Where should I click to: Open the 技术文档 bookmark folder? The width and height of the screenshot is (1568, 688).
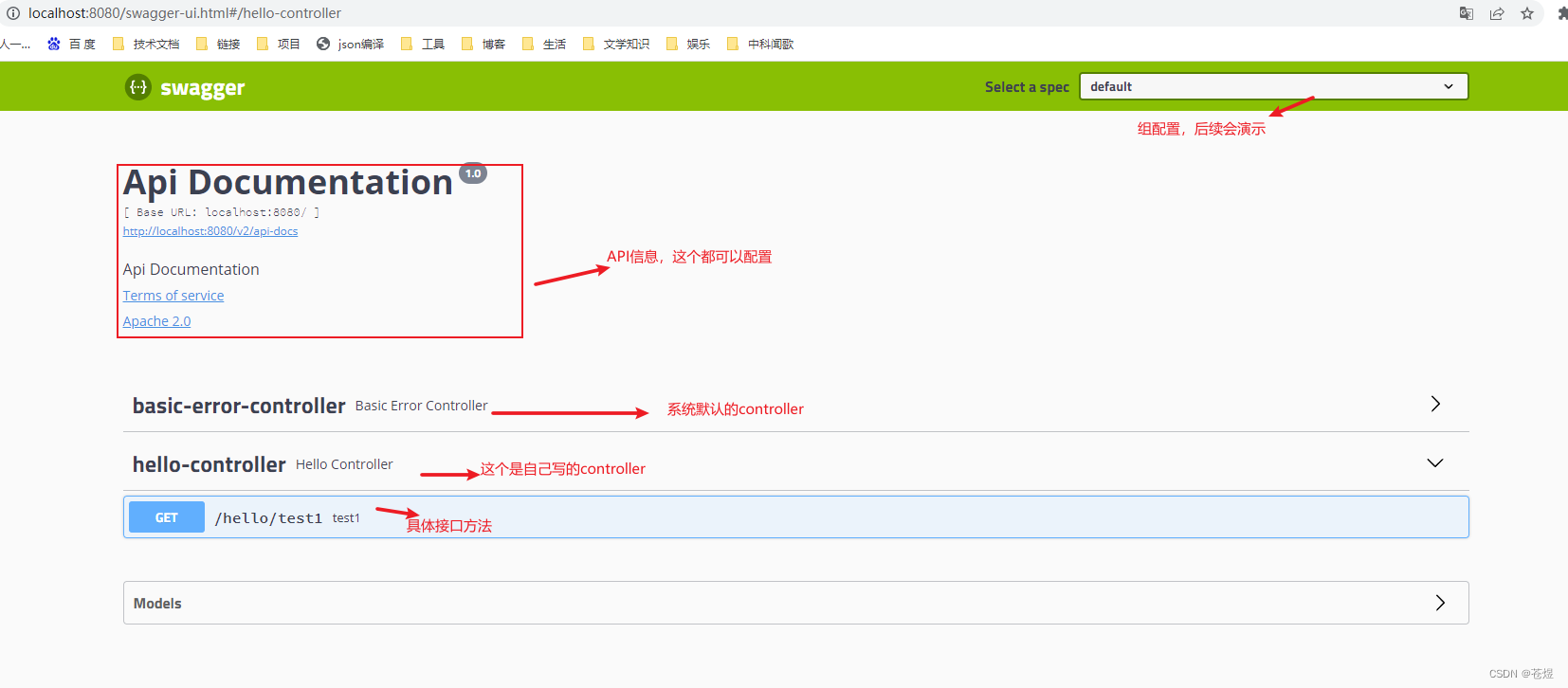[x=146, y=44]
